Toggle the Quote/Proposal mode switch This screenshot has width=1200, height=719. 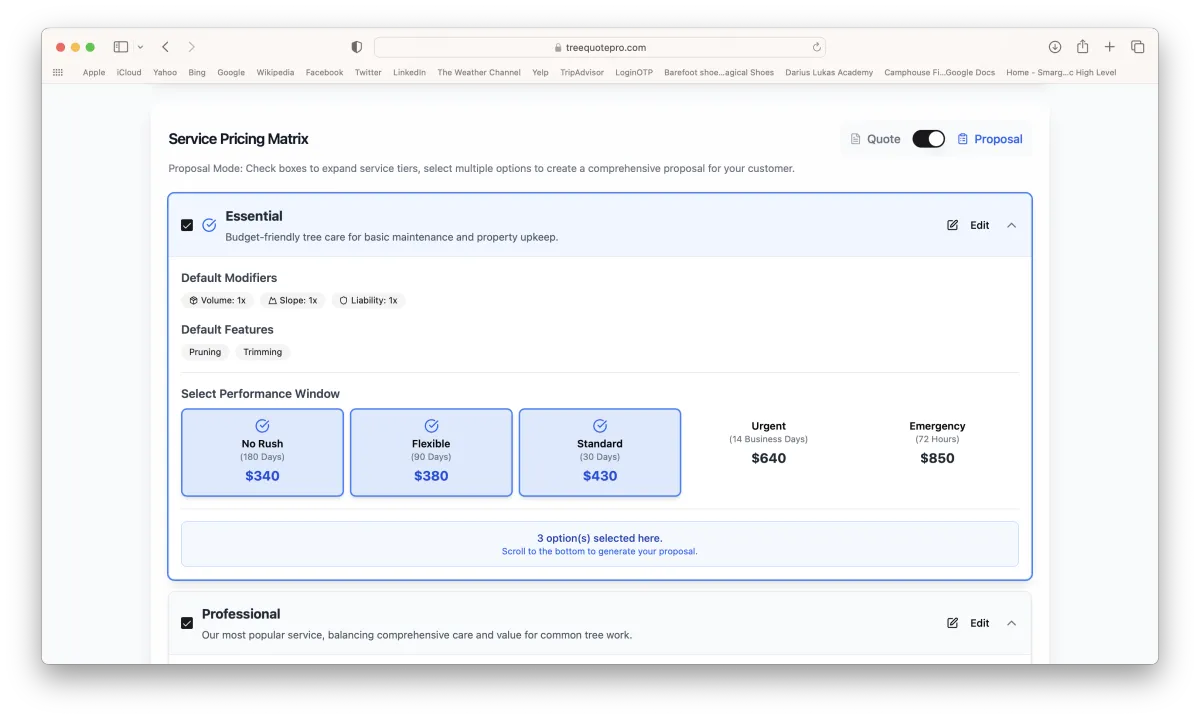pyautogui.click(x=928, y=139)
